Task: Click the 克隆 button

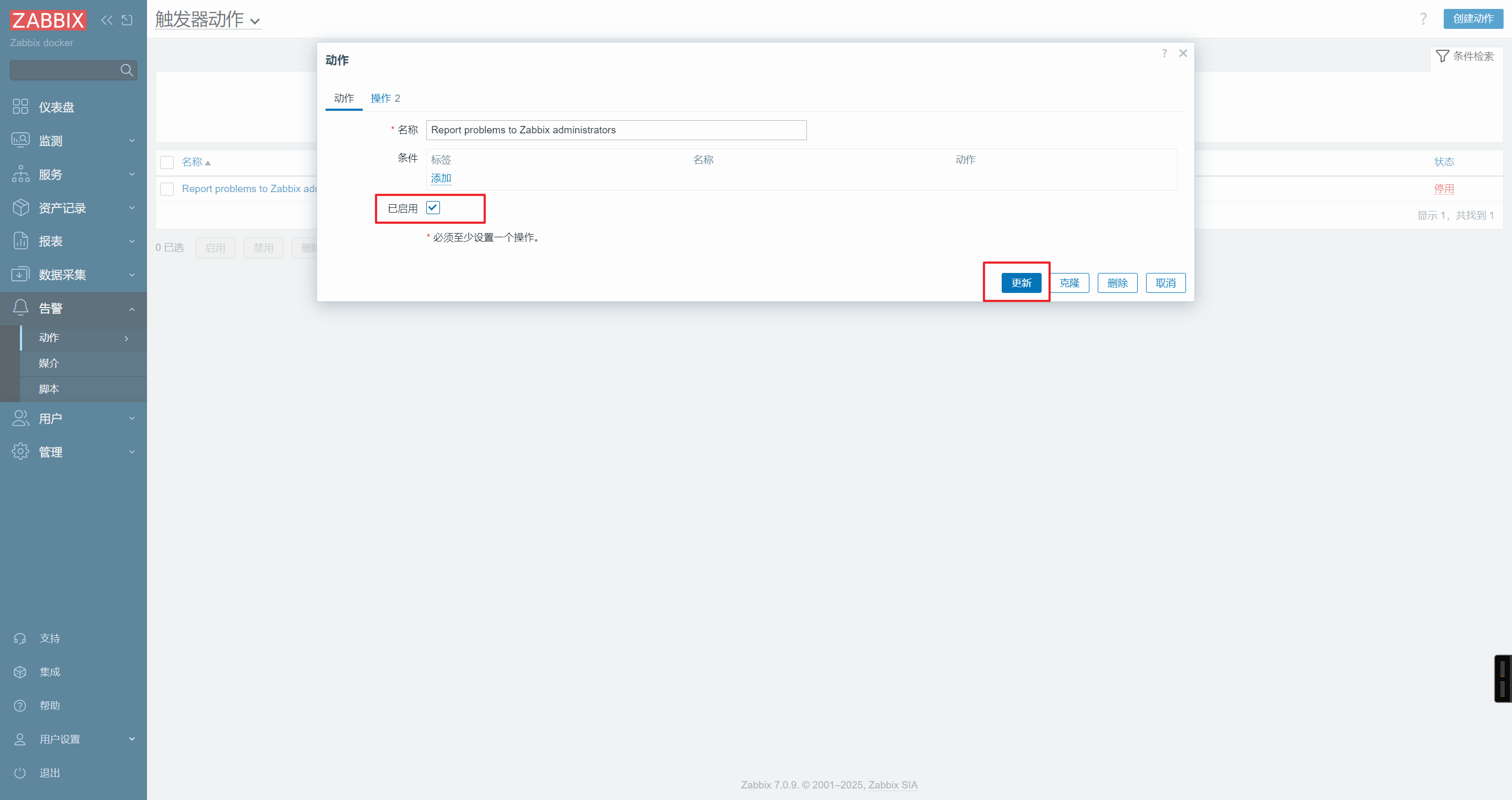Action: click(x=1069, y=283)
